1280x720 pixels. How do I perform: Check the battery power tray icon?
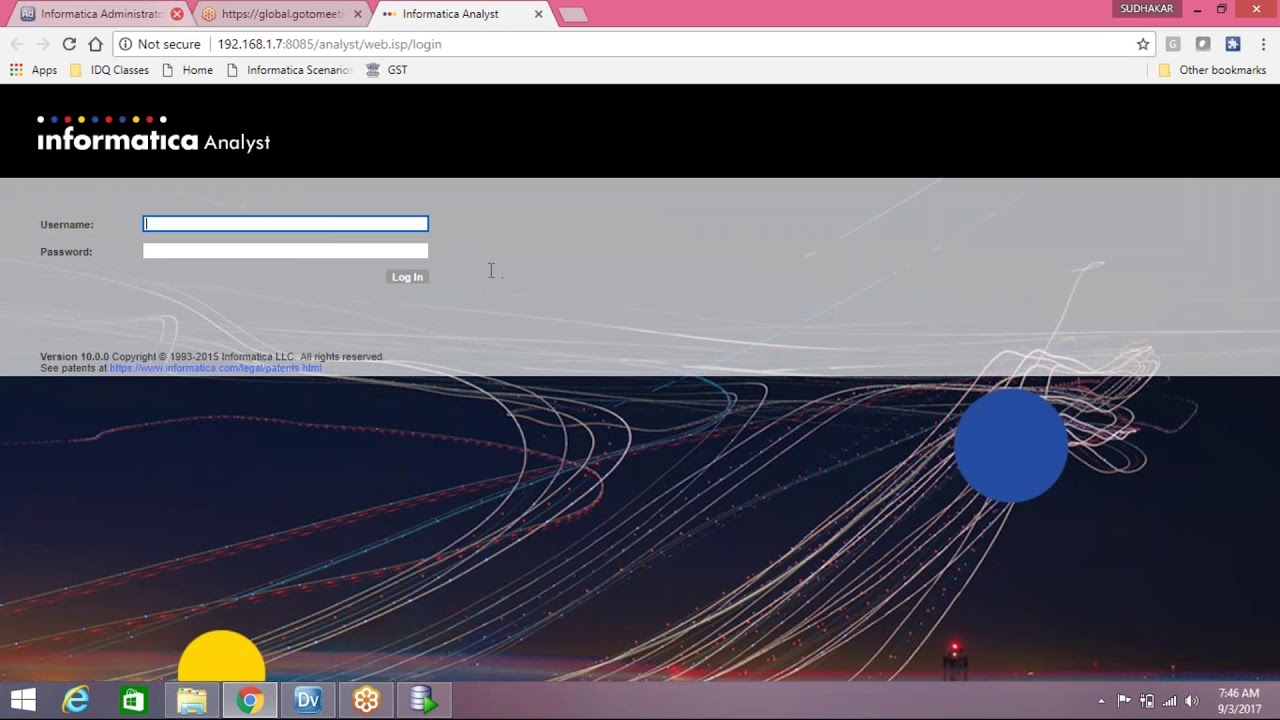[1147, 701]
